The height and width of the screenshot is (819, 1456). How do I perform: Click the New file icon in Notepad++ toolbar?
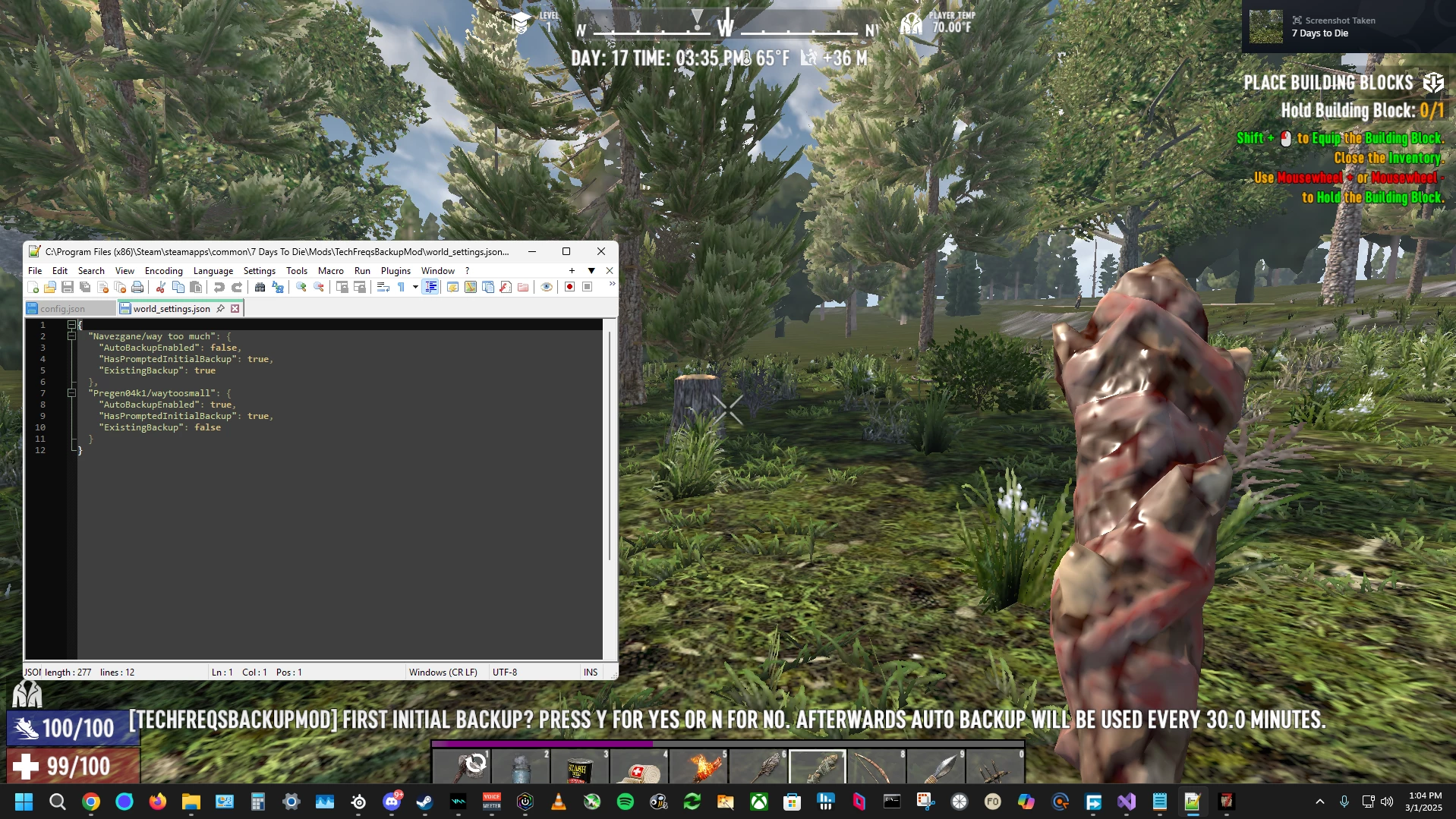pyautogui.click(x=33, y=287)
